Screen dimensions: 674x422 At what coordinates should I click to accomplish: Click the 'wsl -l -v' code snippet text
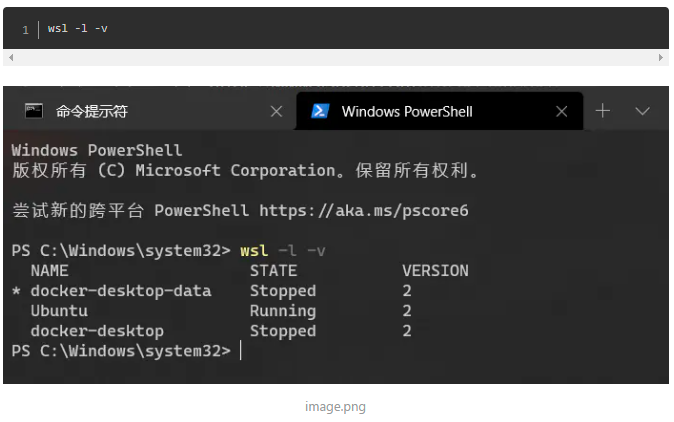(x=78, y=29)
